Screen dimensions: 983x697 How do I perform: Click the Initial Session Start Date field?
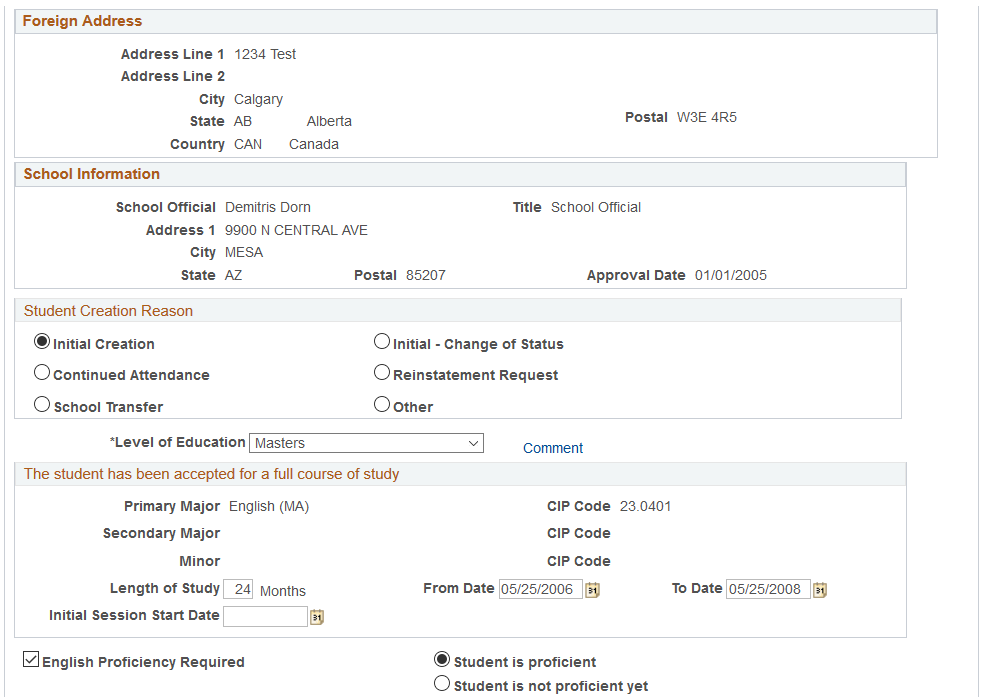click(x=265, y=616)
